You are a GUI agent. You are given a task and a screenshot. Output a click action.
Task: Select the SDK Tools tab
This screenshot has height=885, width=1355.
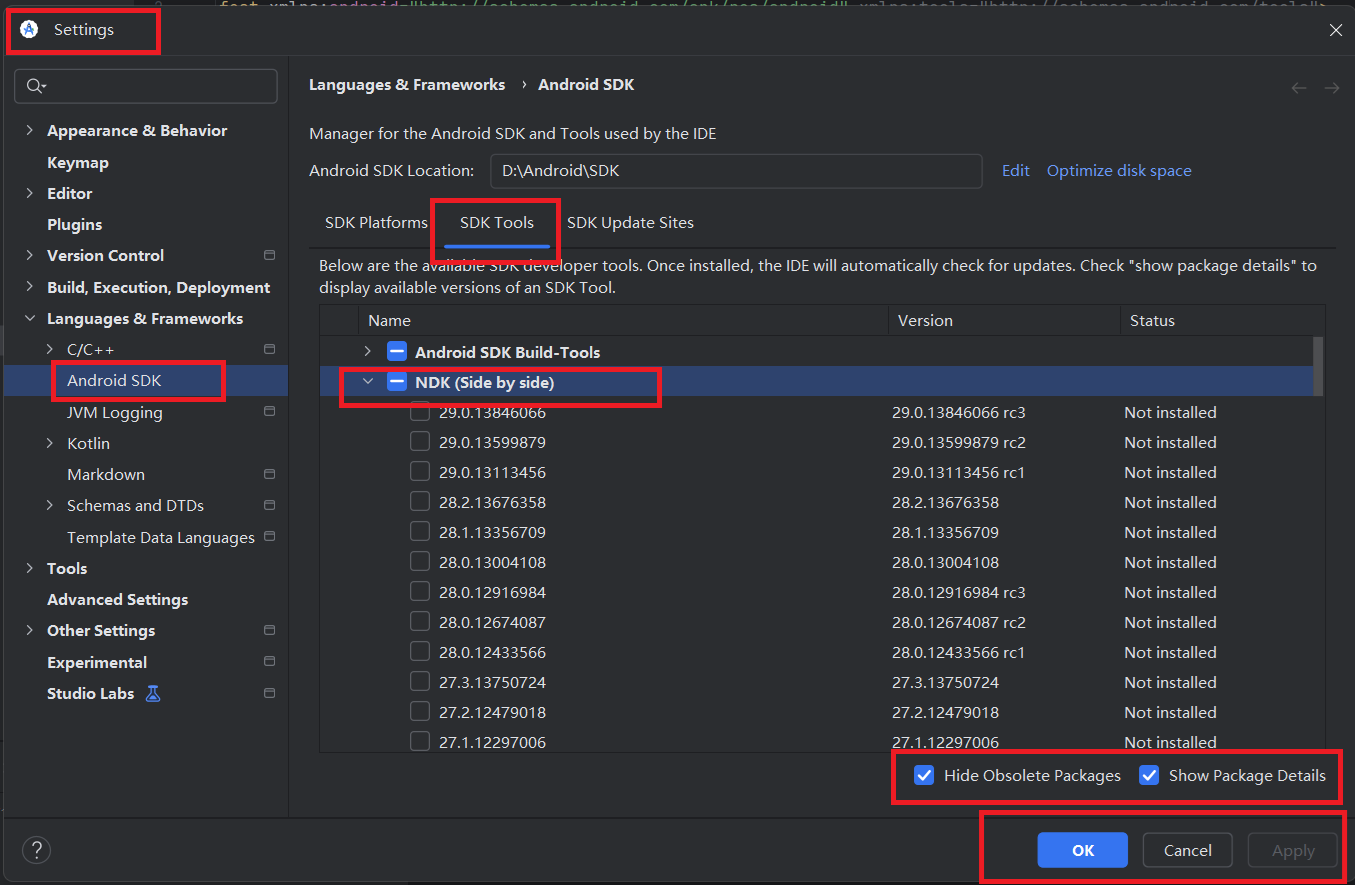[497, 222]
